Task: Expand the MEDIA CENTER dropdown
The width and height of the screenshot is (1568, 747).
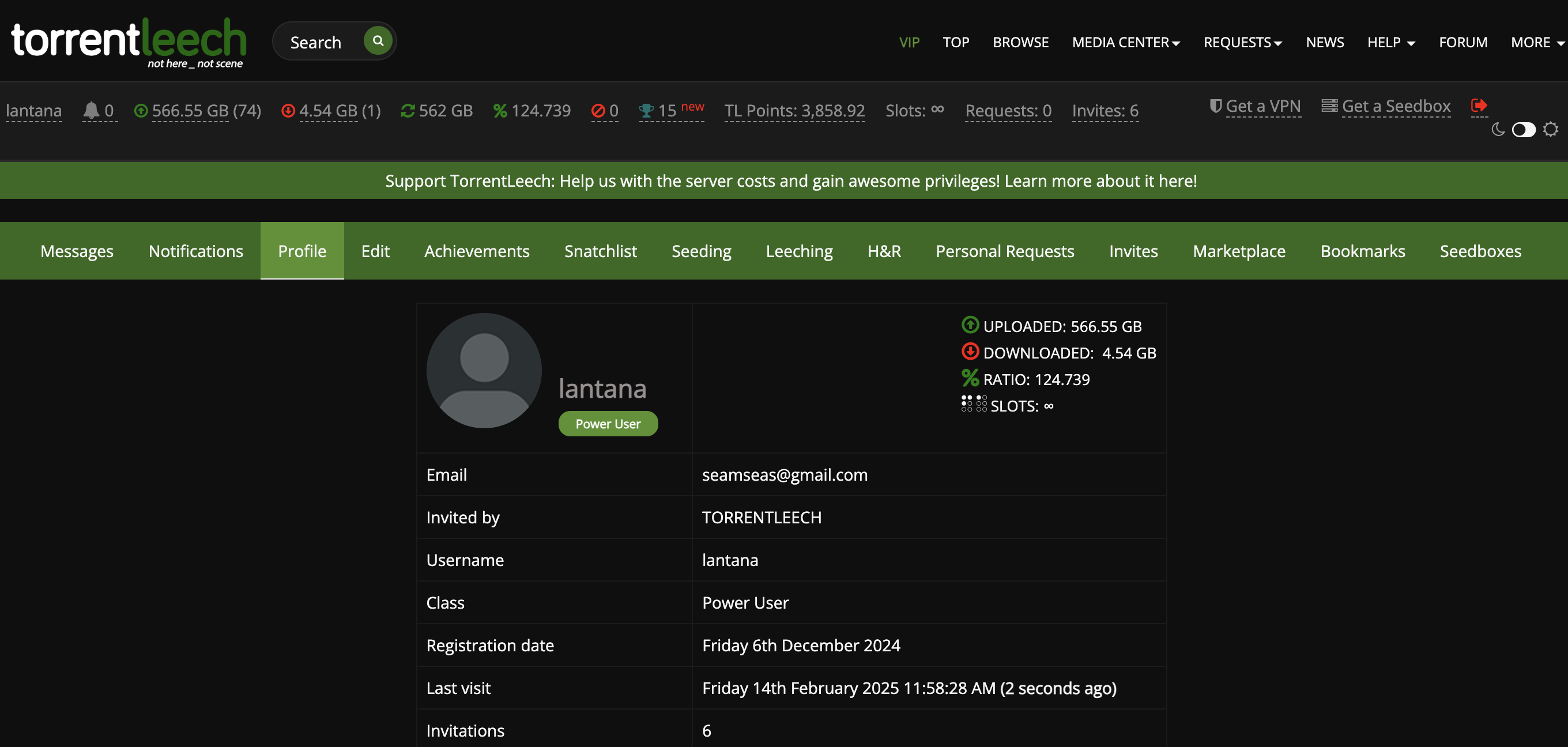Action: coord(1126,42)
